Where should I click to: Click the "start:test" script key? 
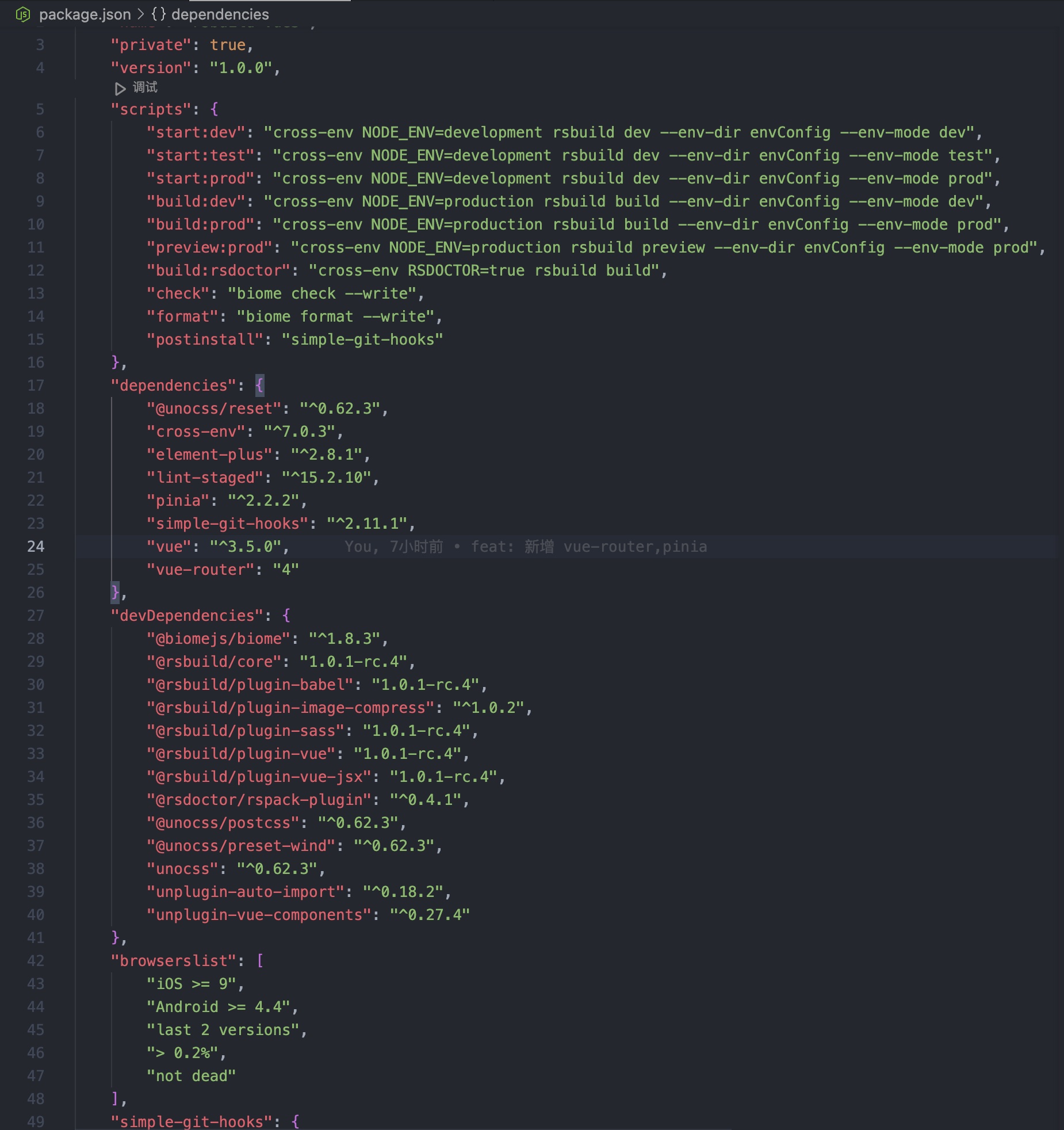tap(201, 155)
